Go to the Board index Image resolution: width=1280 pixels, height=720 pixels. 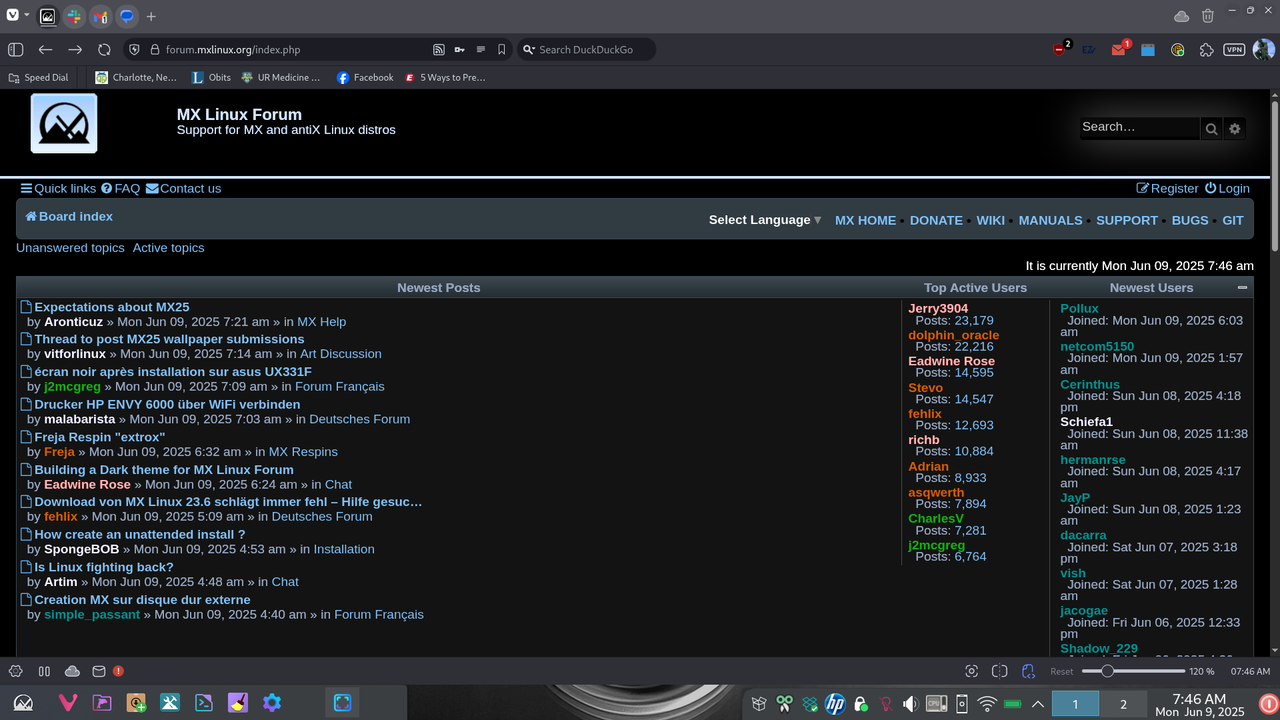tap(69, 216)
